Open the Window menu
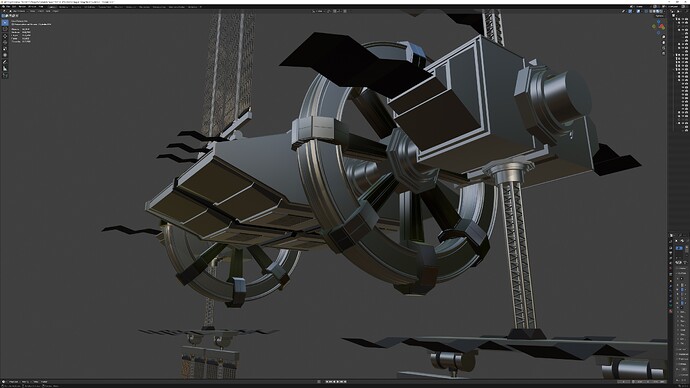Image resolution: width=690 pixels, height=388 pixels. [x=32, y=7]
